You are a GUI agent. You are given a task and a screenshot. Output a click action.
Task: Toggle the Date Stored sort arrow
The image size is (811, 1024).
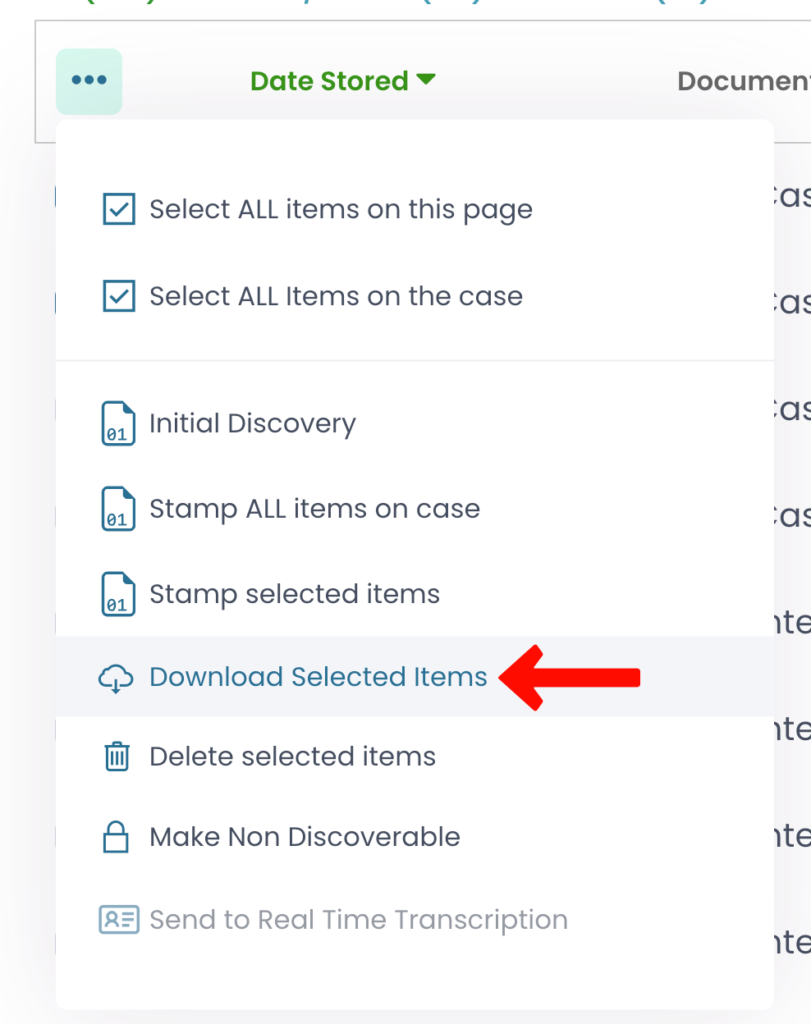click(x=427, y=80)
